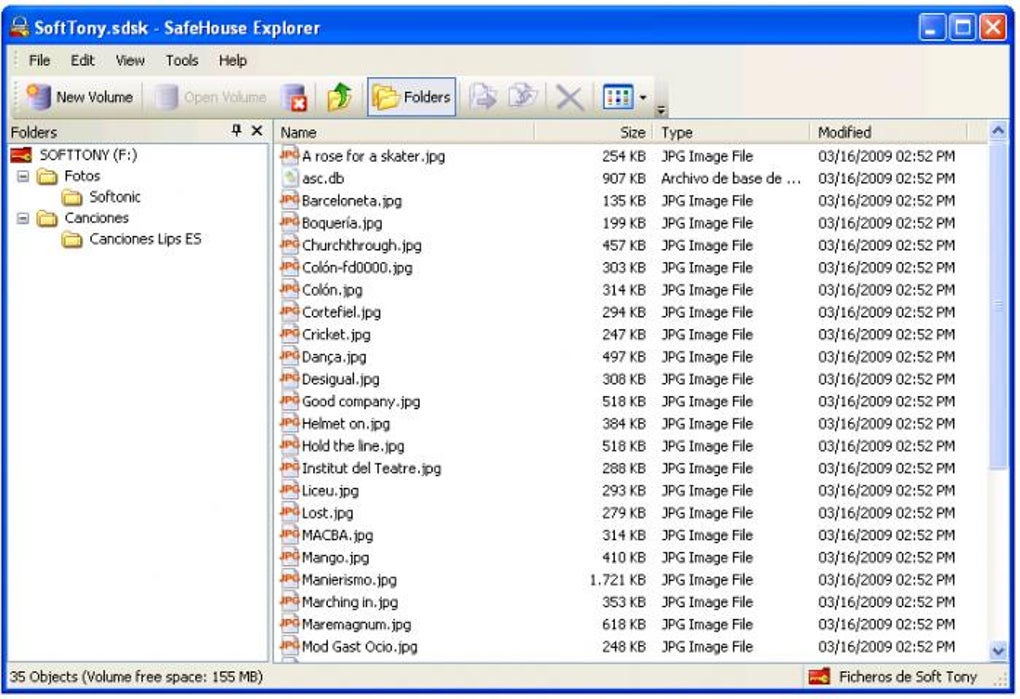Image resolution: width=1020 pixels, height=699 pixels.
Task: Click the JPG icon beside Maremagnum.jpg
Action: 289,624
